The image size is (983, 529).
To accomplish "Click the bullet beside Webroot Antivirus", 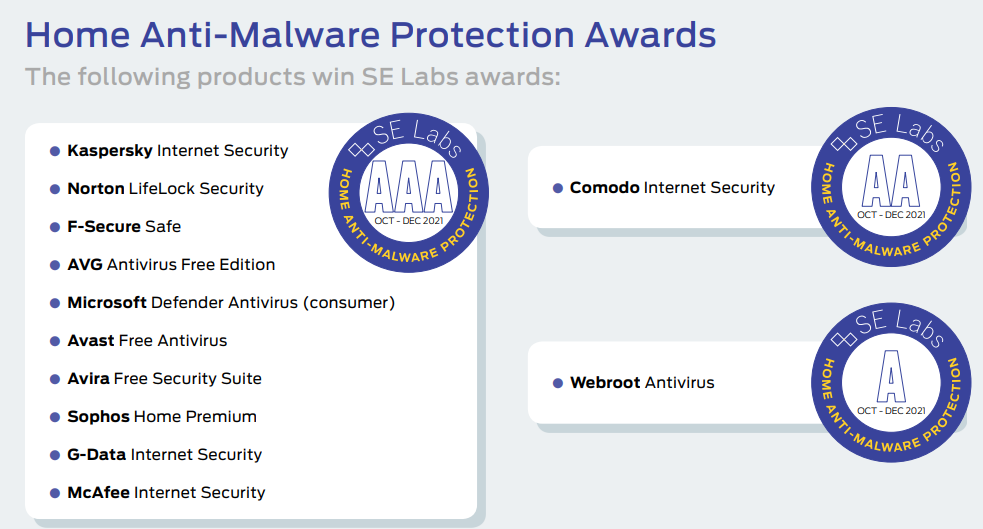I will tap(557, 383).
